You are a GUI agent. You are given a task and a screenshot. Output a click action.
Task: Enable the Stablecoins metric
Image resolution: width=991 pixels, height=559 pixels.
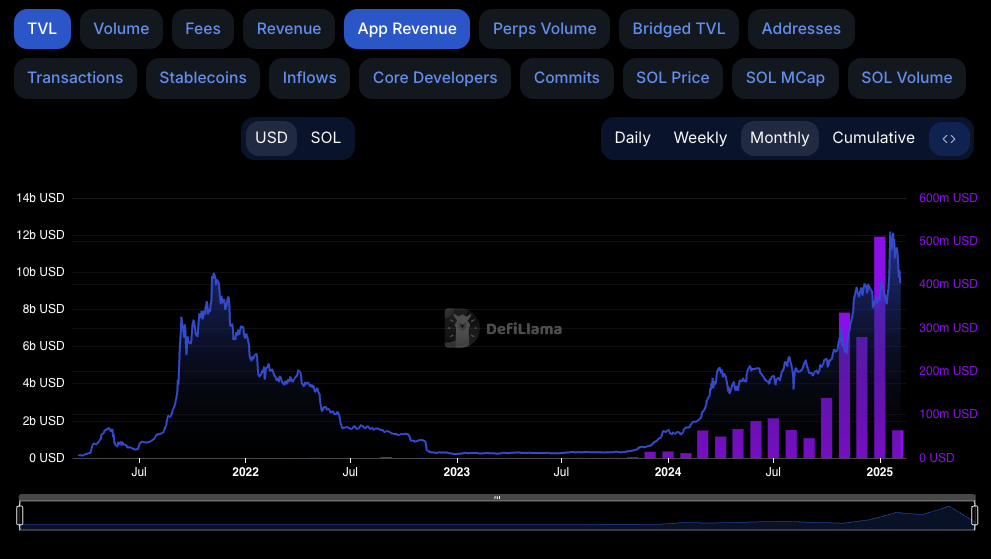pyautogui.click(x=203, y=78)
